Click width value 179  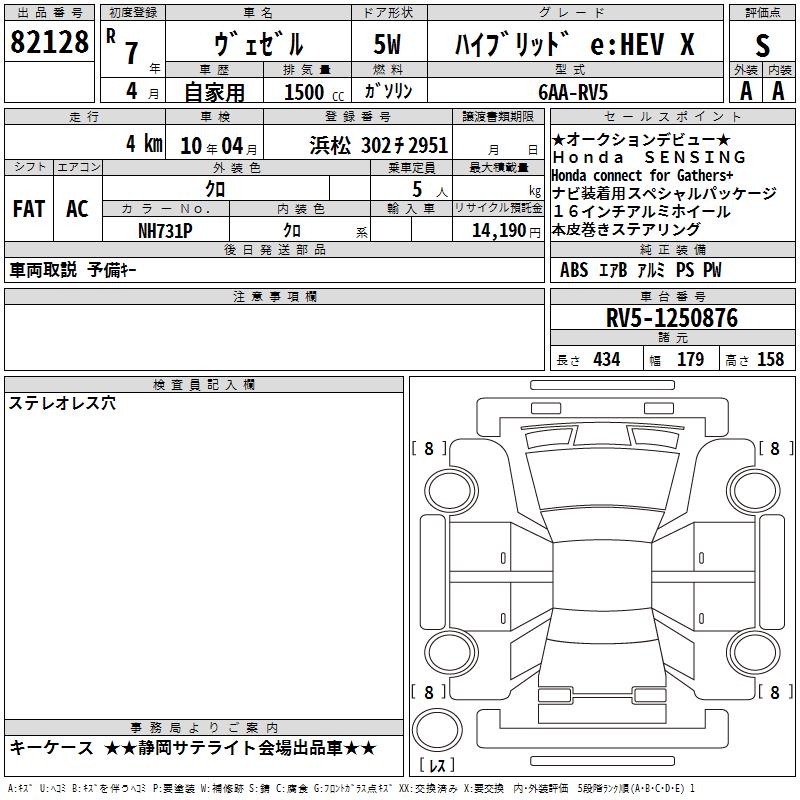[x=690, y=359]
